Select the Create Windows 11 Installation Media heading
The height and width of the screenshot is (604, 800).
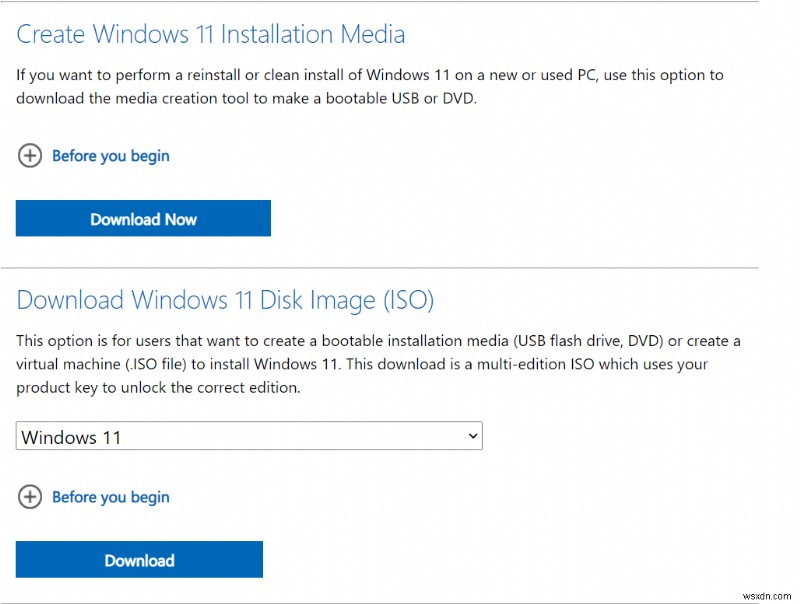(x=210, y=34)
